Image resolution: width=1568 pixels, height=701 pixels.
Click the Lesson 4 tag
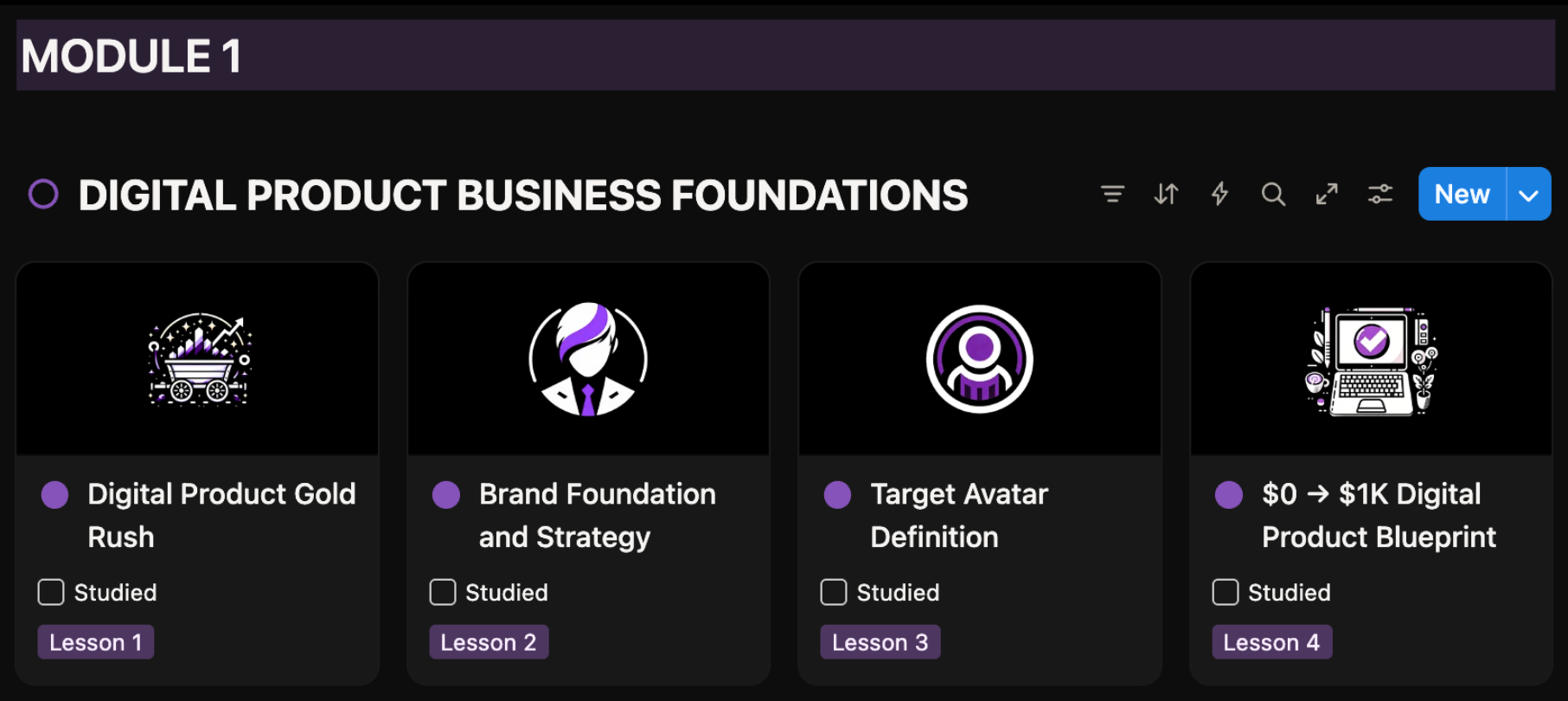(x=1271, y=642)
